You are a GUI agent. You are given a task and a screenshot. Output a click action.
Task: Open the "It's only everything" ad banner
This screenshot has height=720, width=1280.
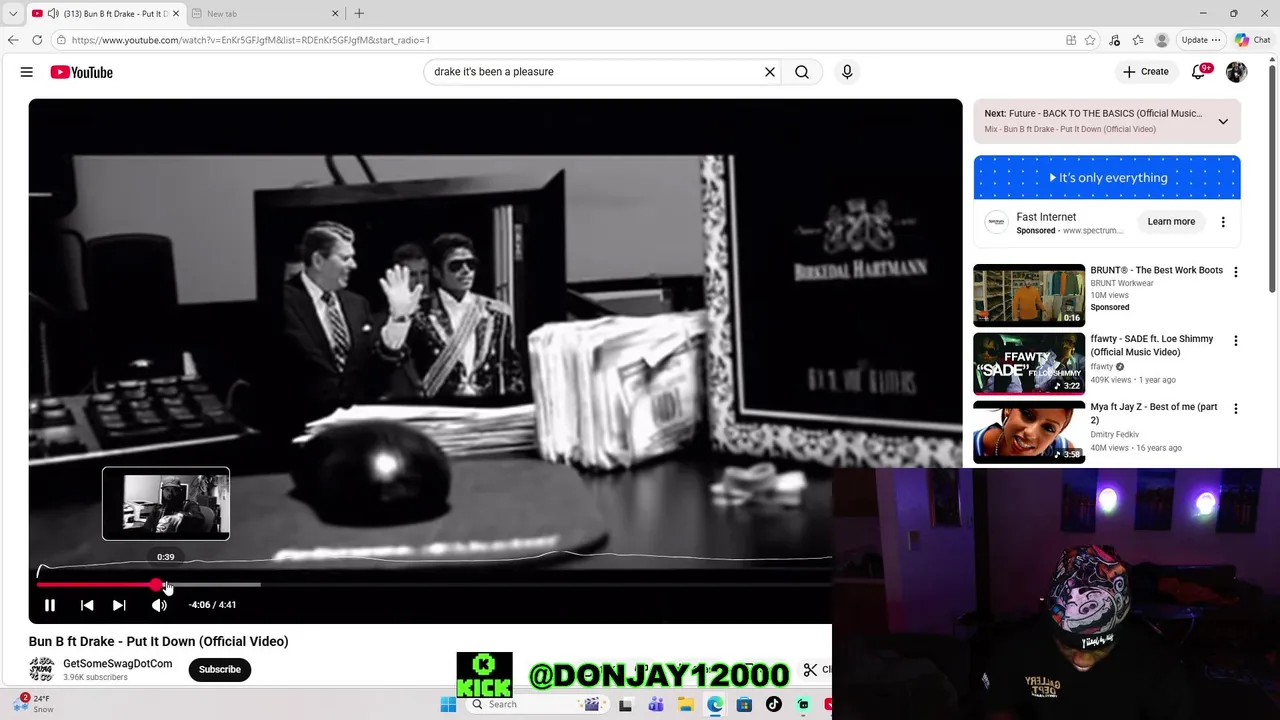click(x=1107, y=178)
